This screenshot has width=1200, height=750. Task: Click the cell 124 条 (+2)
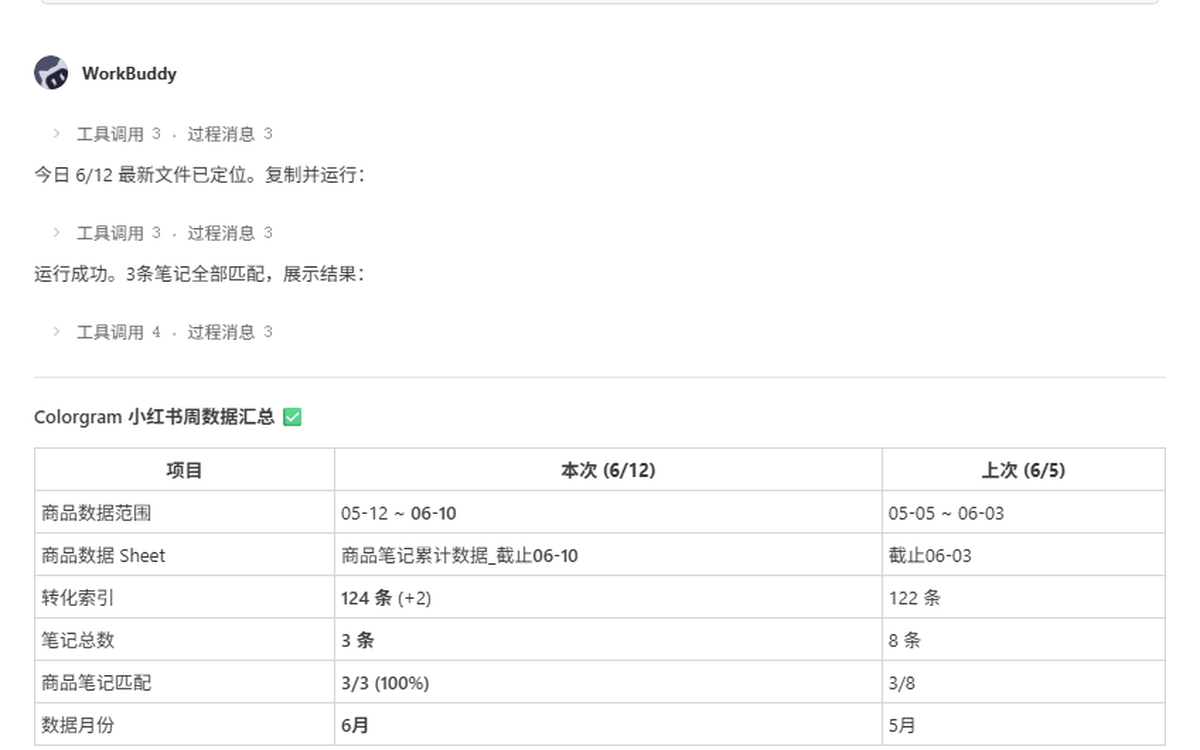608,598
